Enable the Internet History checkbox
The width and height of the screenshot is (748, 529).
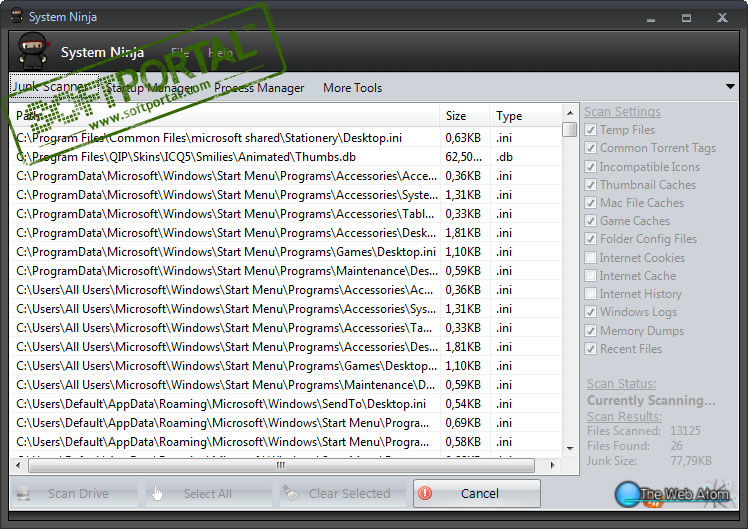coord(591,294)
